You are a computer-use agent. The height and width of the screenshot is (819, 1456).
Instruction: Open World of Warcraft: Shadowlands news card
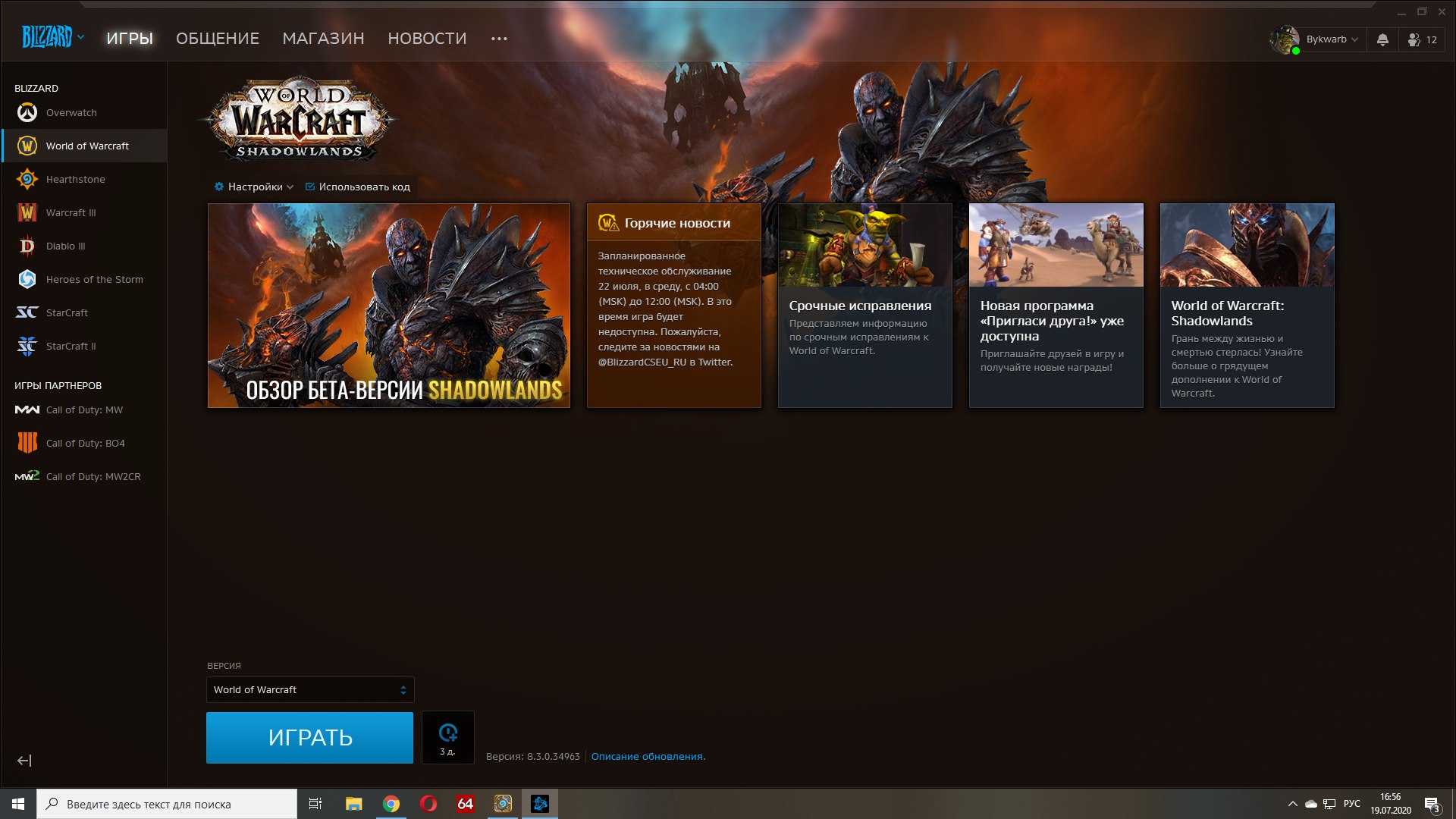tap(1247, 305)
